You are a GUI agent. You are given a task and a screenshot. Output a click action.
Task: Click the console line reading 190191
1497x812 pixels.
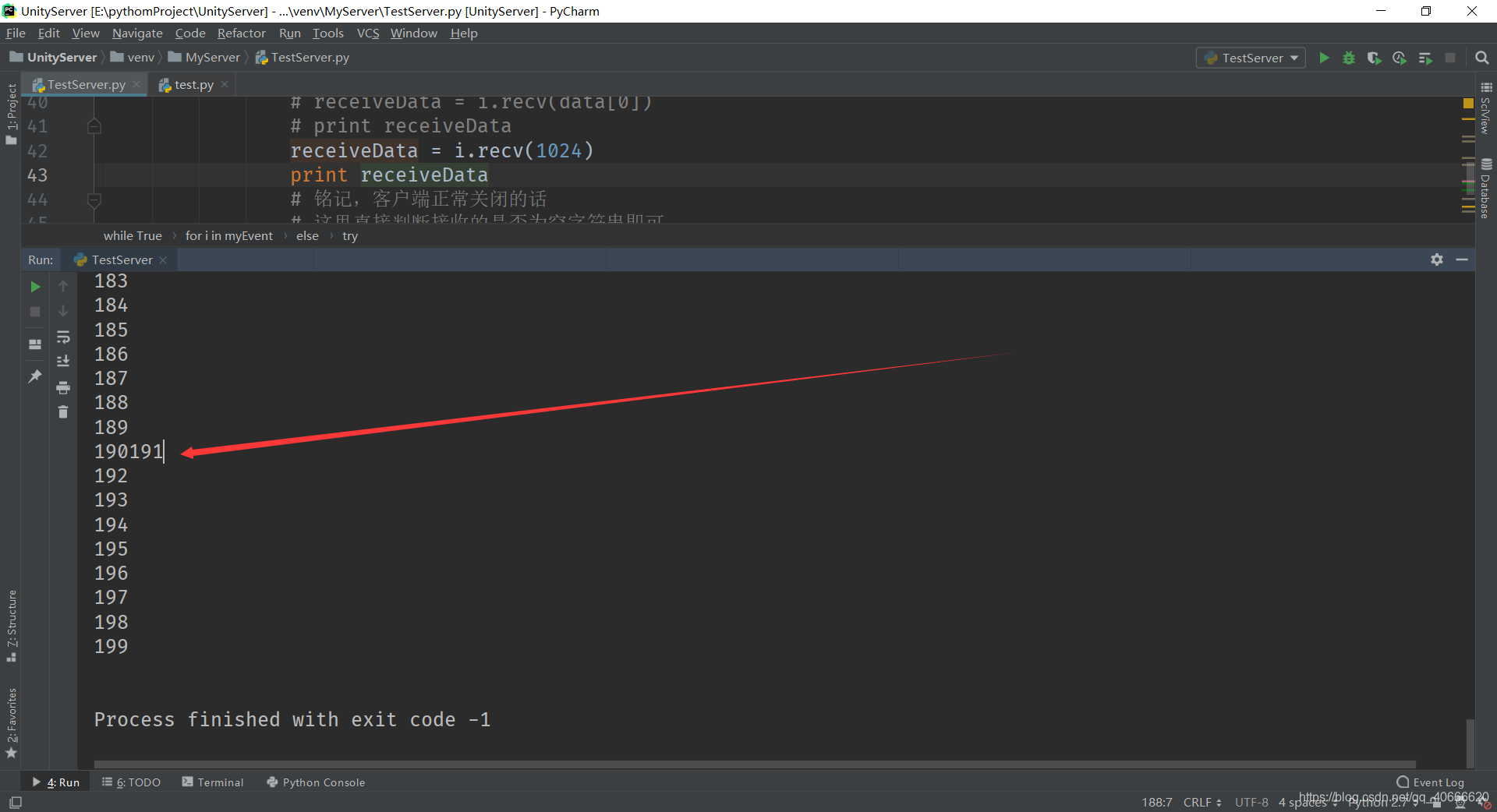129,451
